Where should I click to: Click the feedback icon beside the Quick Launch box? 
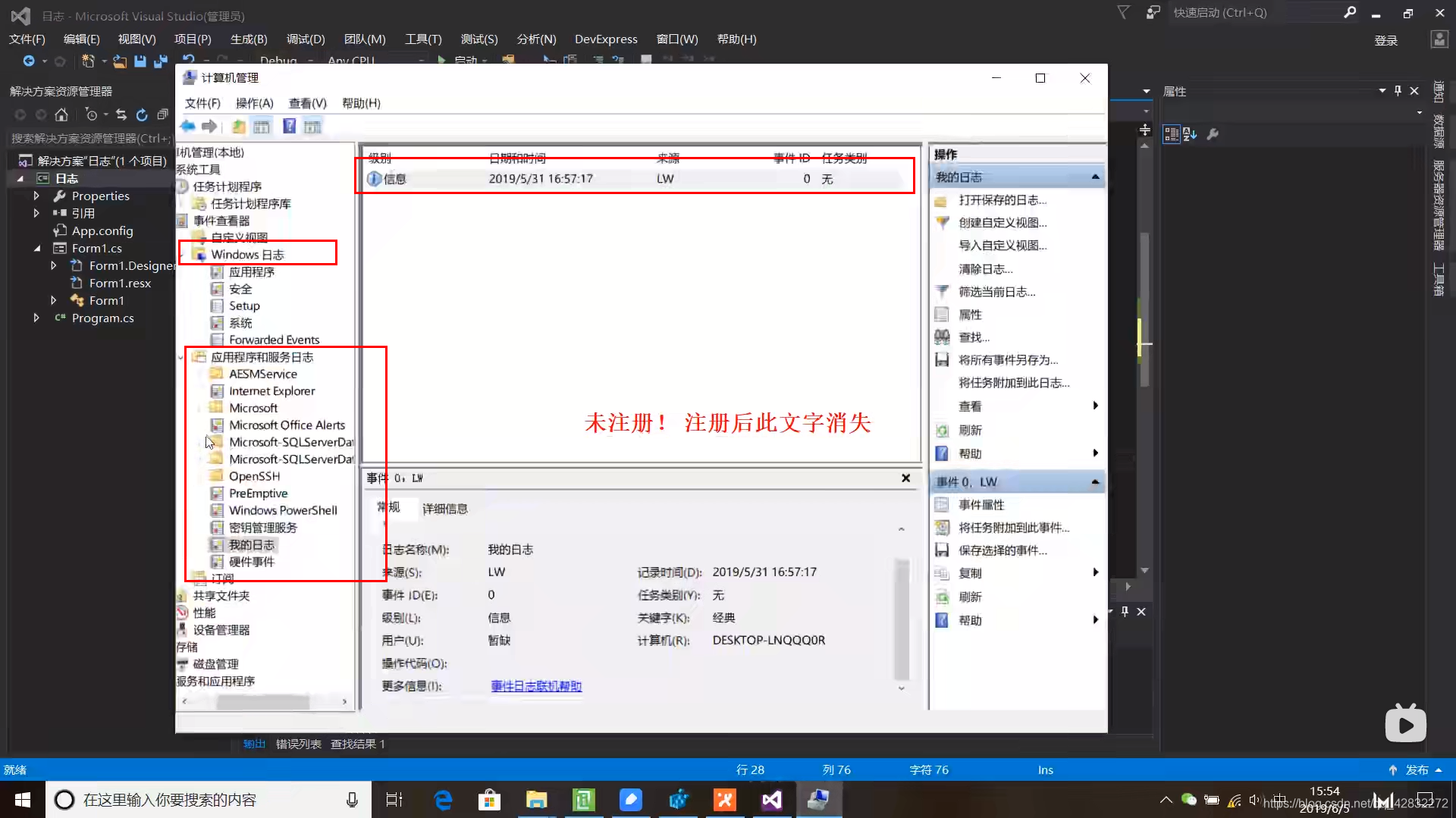tap(1153, 12)
